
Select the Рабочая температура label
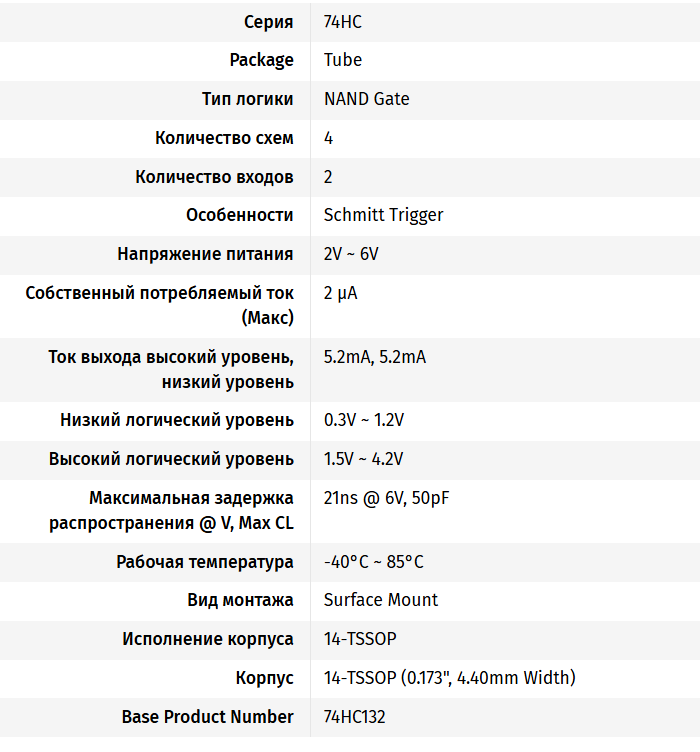[205, 562]
